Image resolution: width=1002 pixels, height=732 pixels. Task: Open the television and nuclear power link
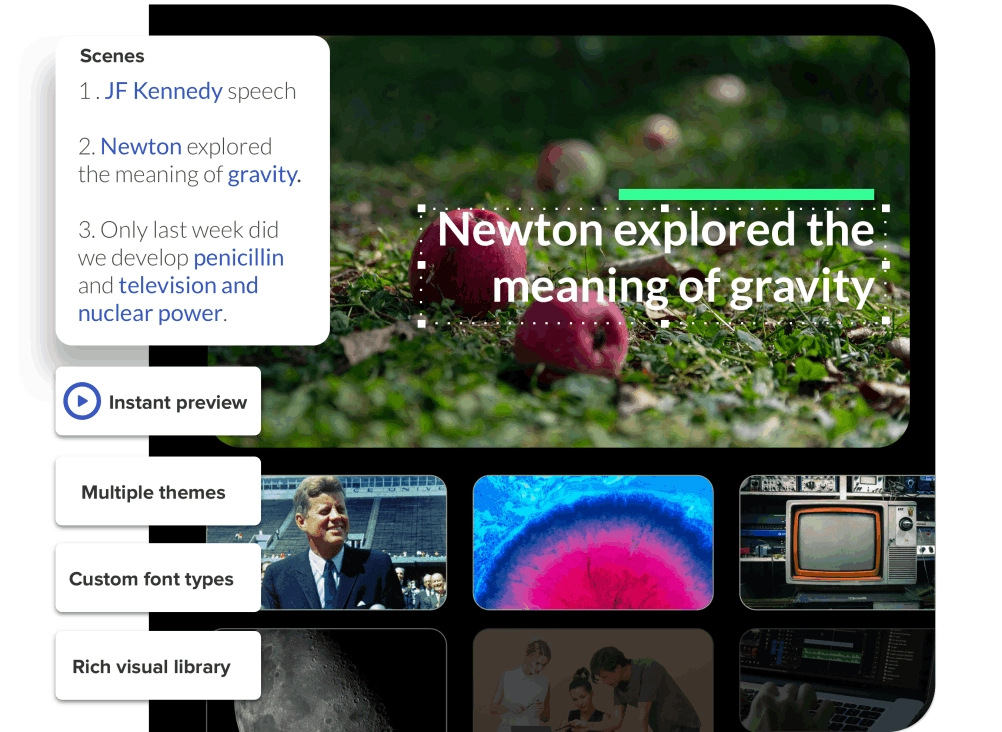pos(188,285)
